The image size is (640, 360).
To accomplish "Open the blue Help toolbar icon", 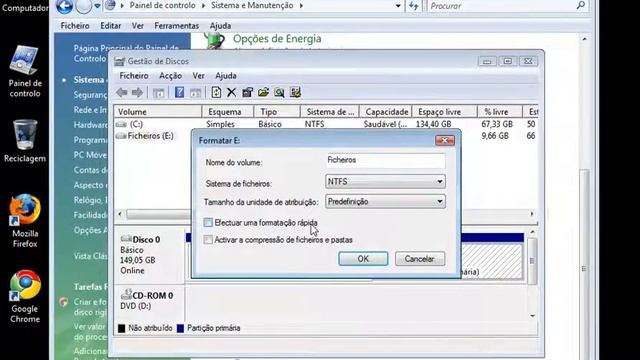I will [179, 92].
